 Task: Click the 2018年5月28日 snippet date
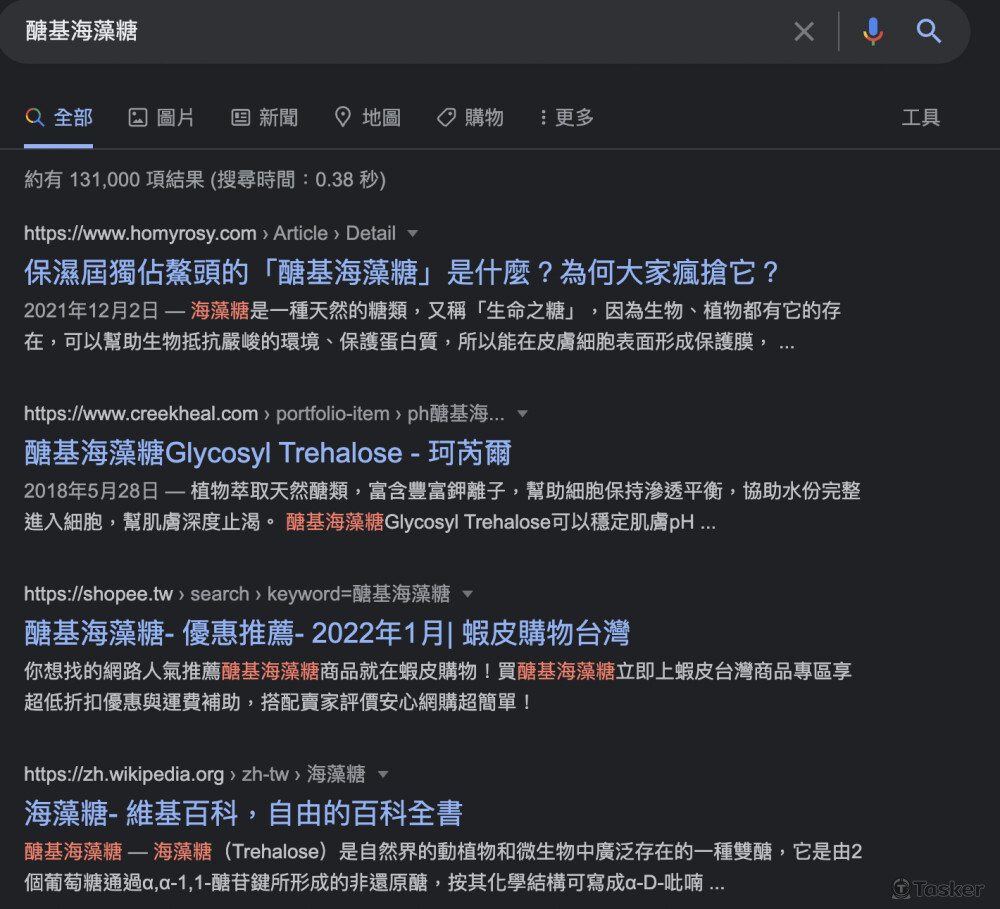[x=91, y=491]
